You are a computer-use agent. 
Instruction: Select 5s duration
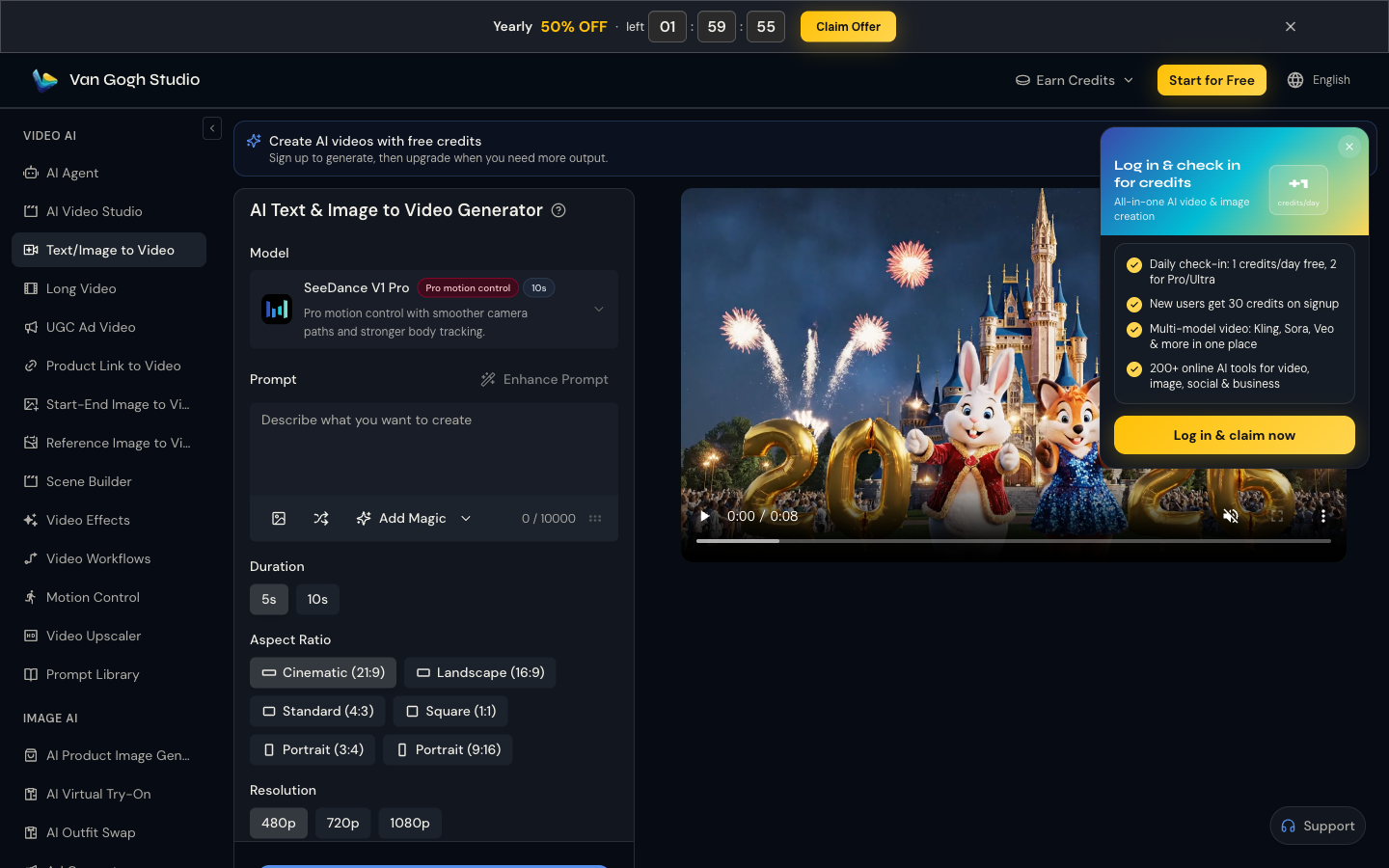pos(269,599)
